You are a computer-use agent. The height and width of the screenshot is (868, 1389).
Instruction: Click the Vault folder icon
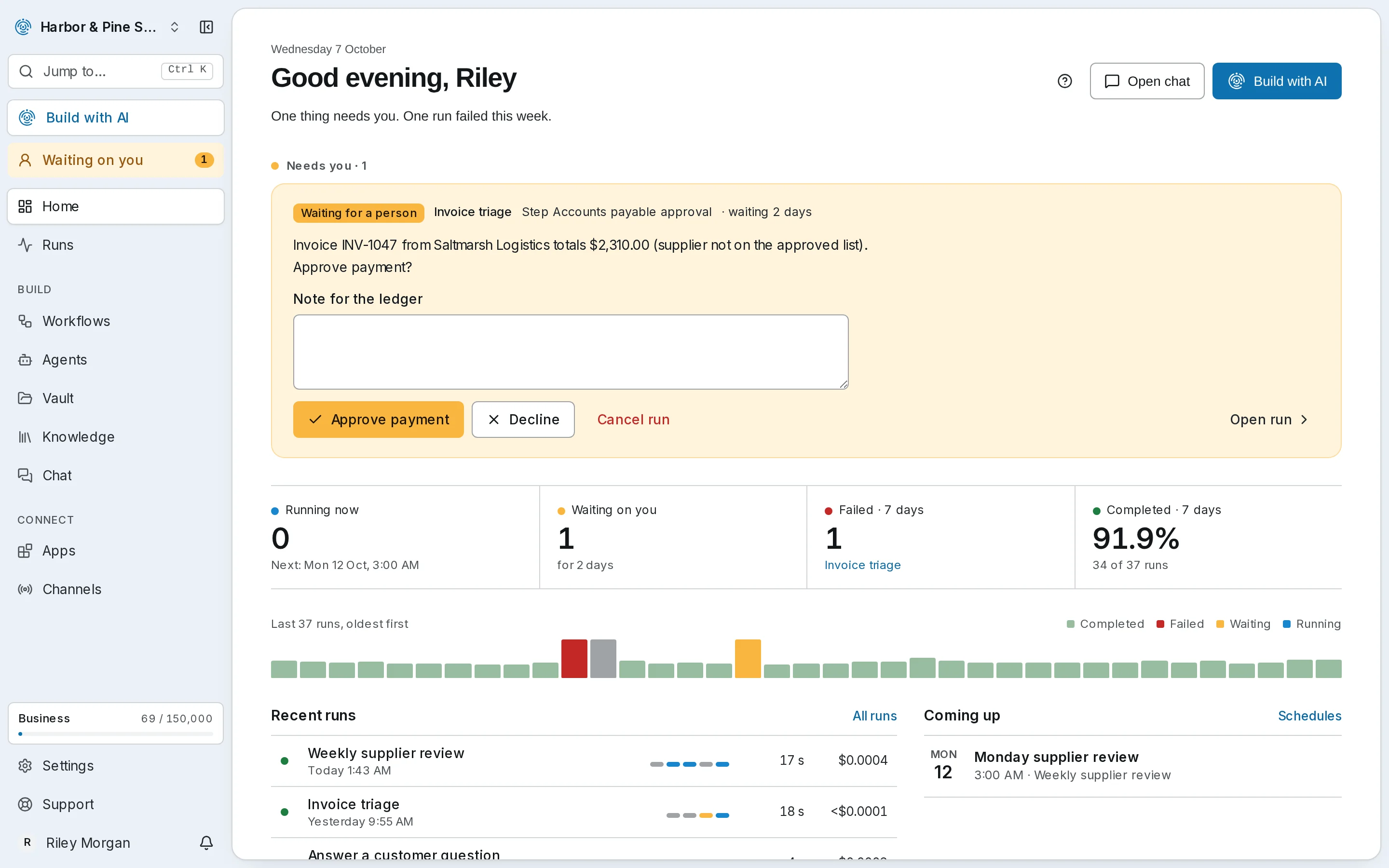25,398
